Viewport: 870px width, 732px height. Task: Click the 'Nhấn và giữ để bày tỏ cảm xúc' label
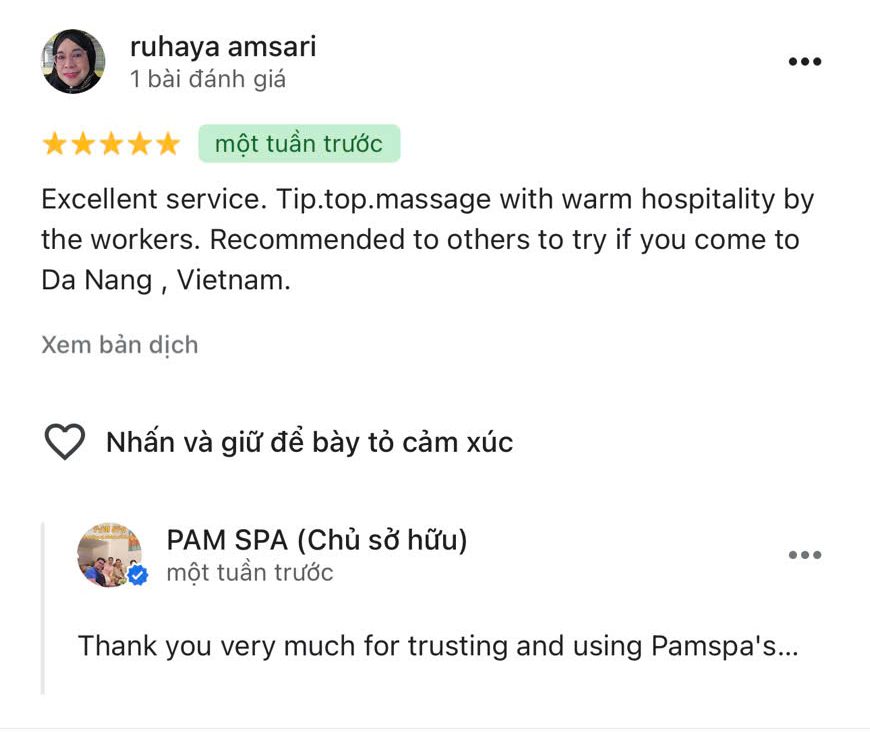pos(310,443)
